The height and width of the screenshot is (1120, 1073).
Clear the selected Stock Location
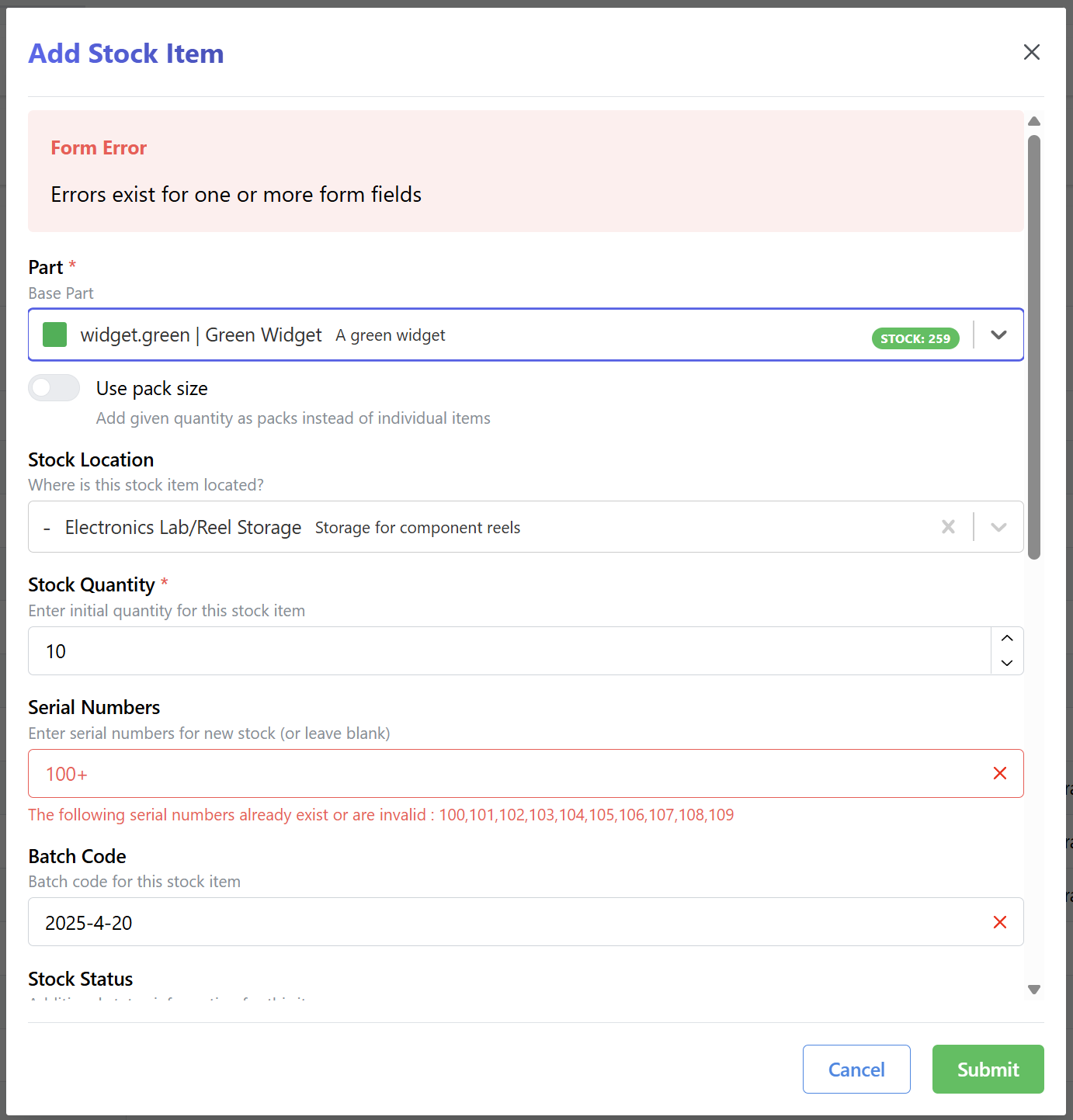click(948, 527)
